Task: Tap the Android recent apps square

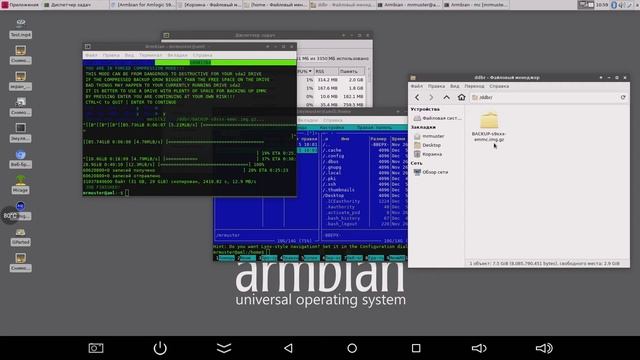Action: point(416,348)
